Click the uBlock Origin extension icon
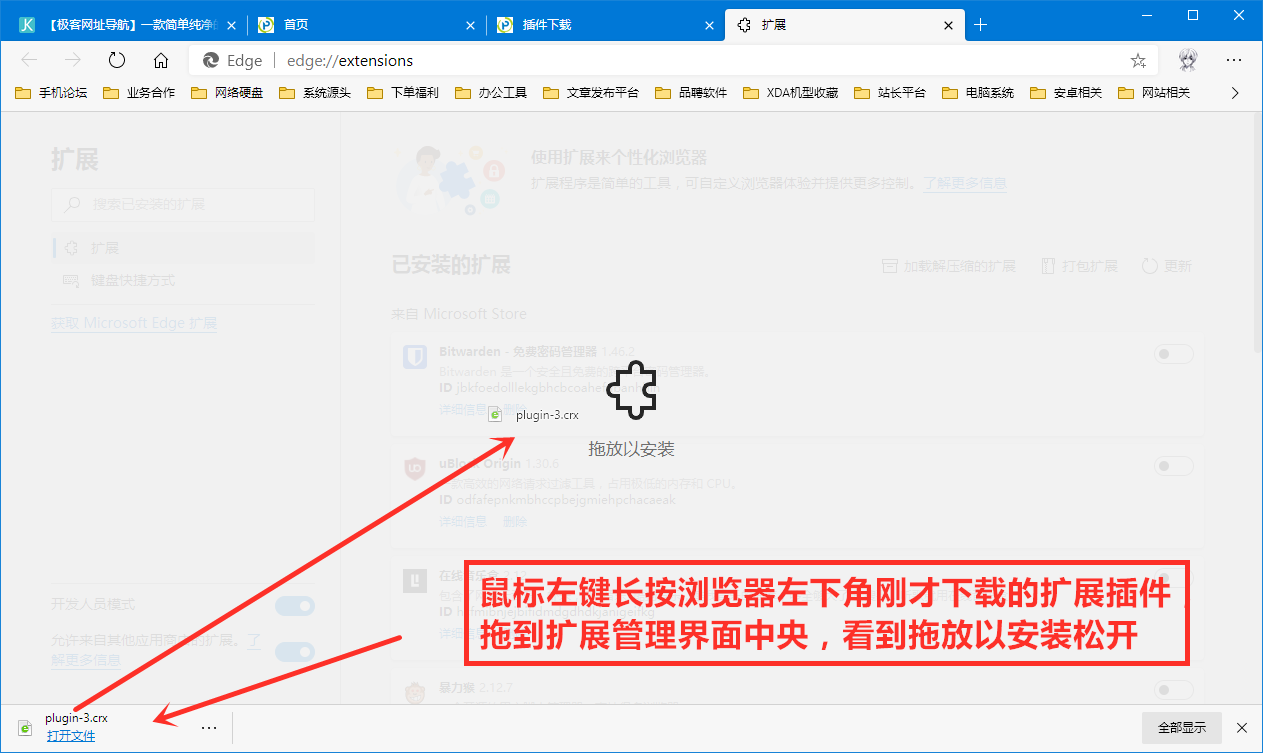 (x=415, y=468)
